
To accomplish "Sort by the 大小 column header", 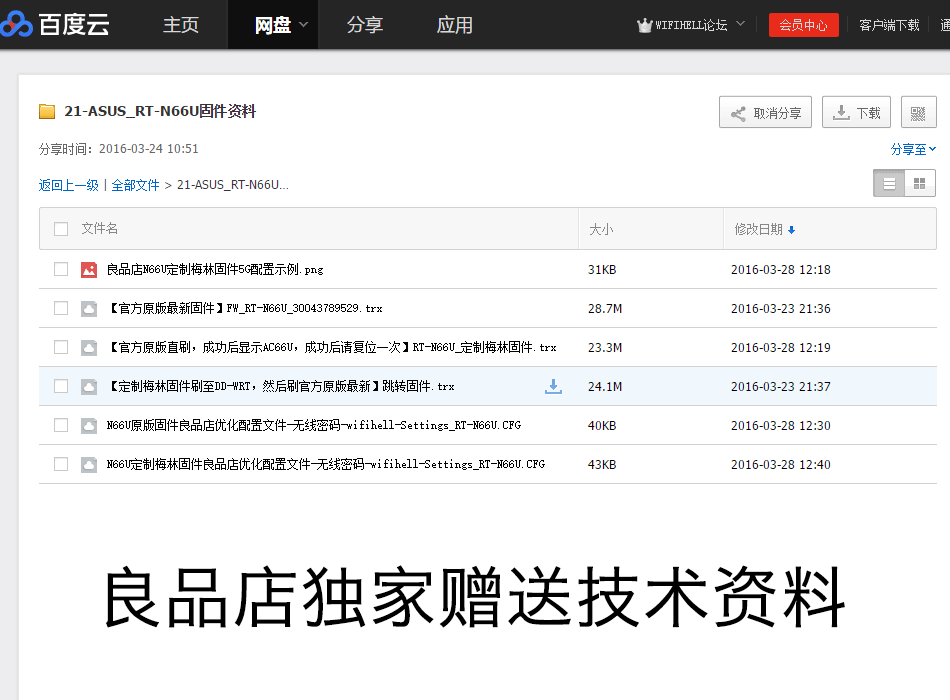I will [x=601, y=230].
